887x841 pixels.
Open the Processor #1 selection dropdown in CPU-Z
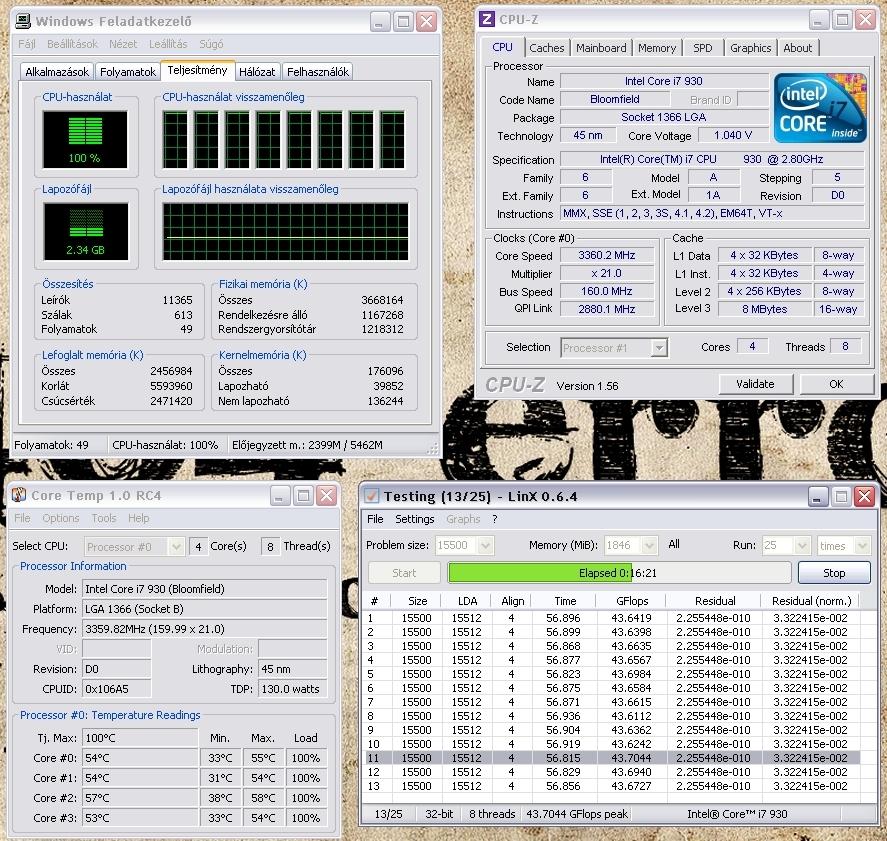click(x=658, y=348)
